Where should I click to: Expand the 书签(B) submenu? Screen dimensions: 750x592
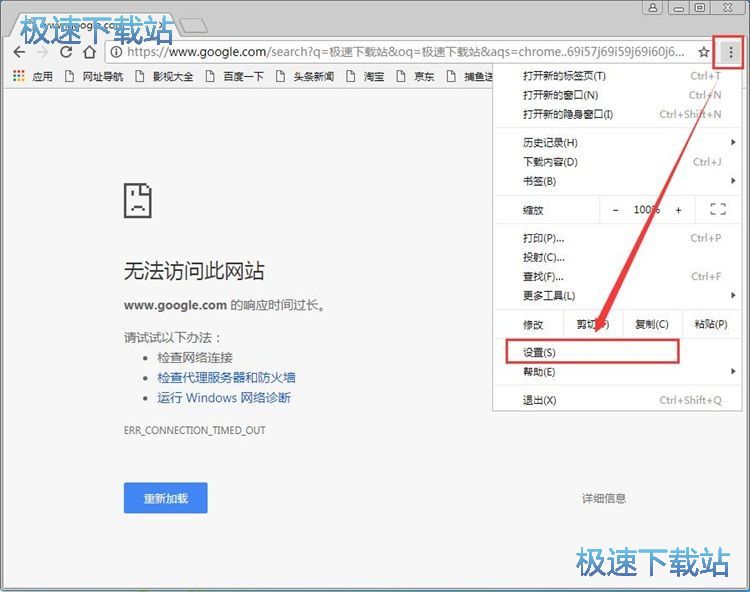pyautogui.click(x=617, y=181)
